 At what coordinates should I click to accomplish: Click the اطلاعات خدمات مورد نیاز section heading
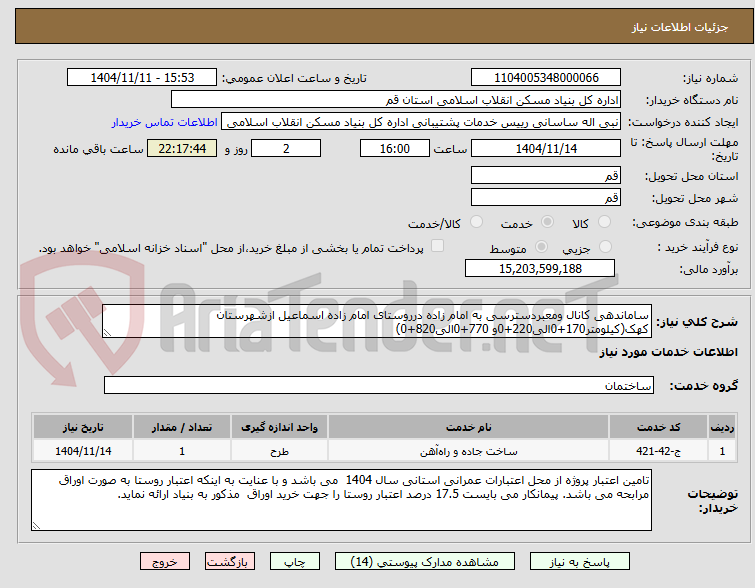coord(668,352)
